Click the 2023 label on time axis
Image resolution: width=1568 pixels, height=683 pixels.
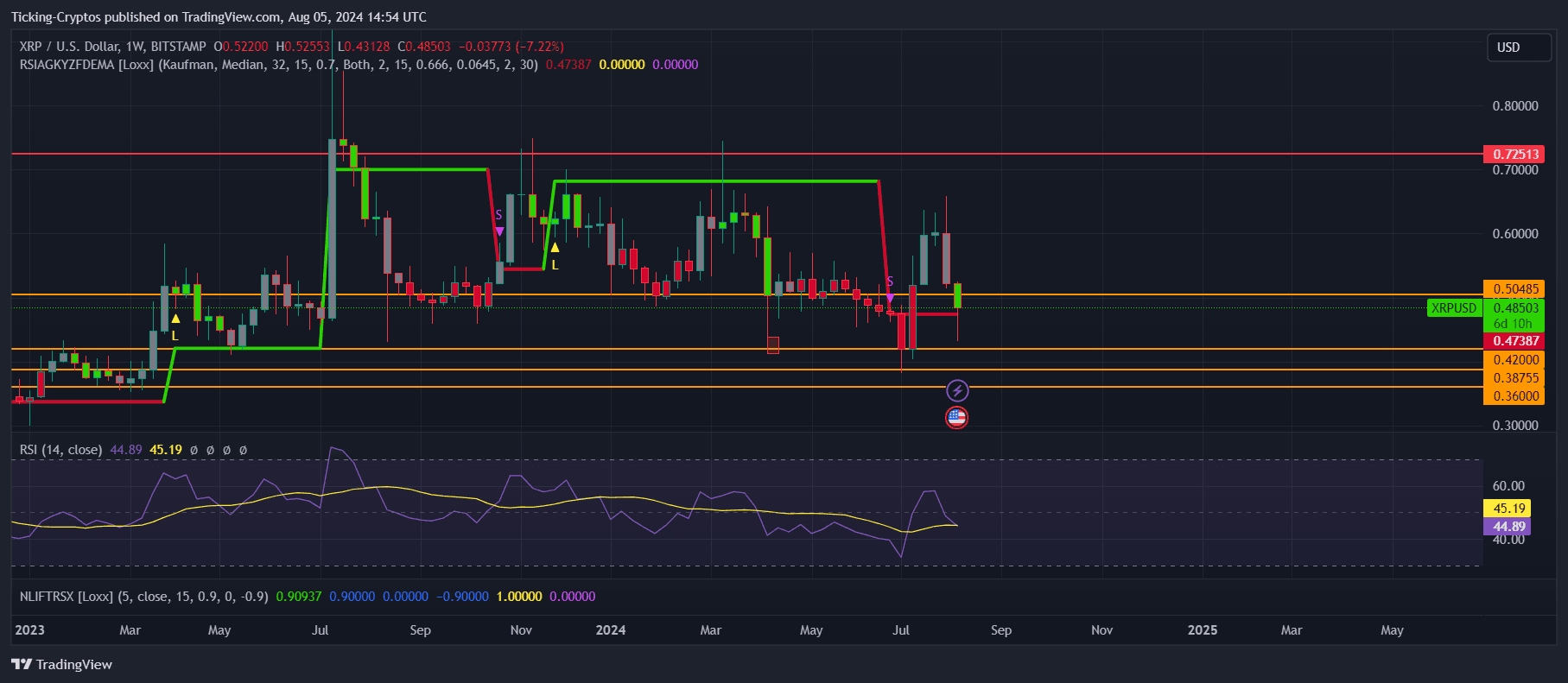(29, 630)
